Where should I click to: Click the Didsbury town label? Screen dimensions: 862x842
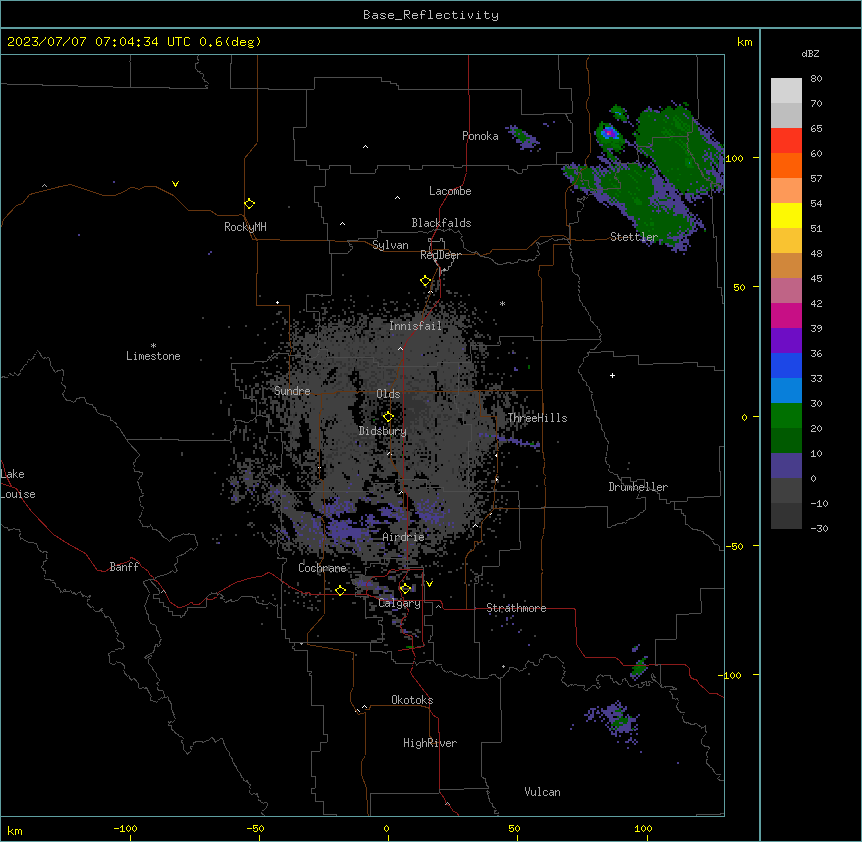tap(383, 431)
